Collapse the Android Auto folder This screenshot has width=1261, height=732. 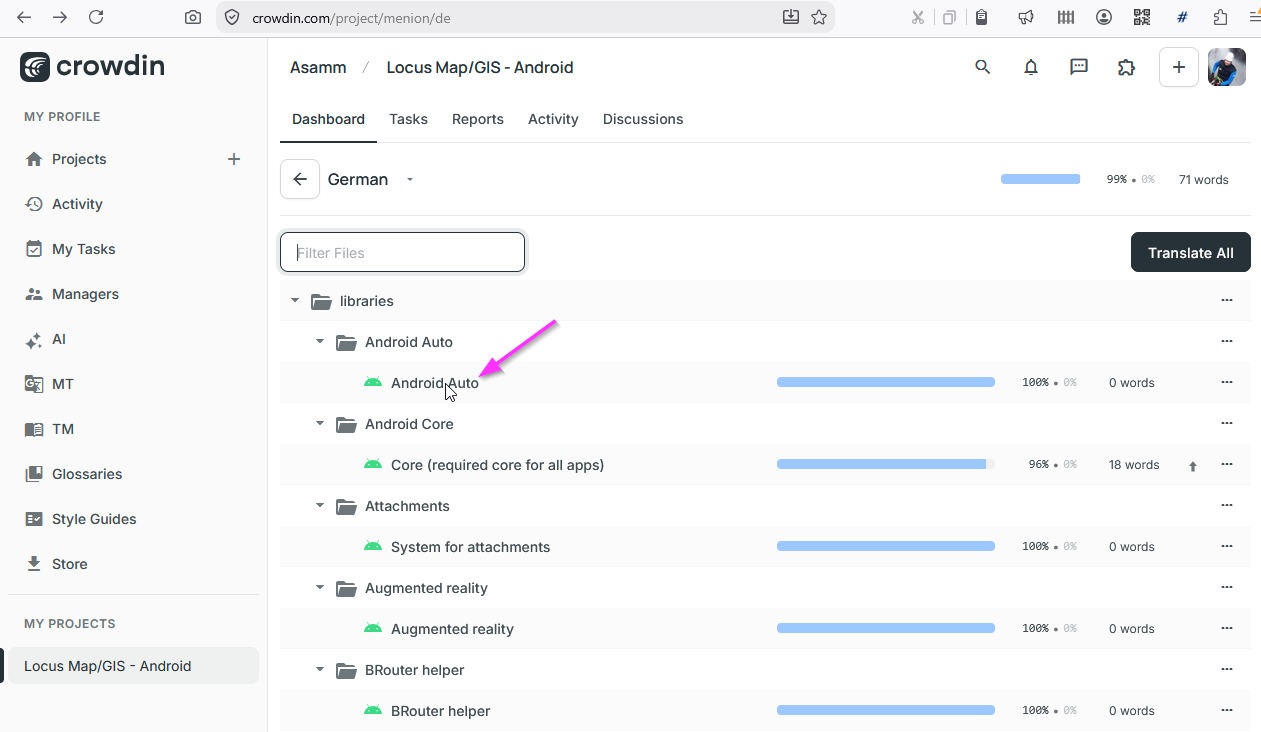pyautogui.click(x=320, y=342)
